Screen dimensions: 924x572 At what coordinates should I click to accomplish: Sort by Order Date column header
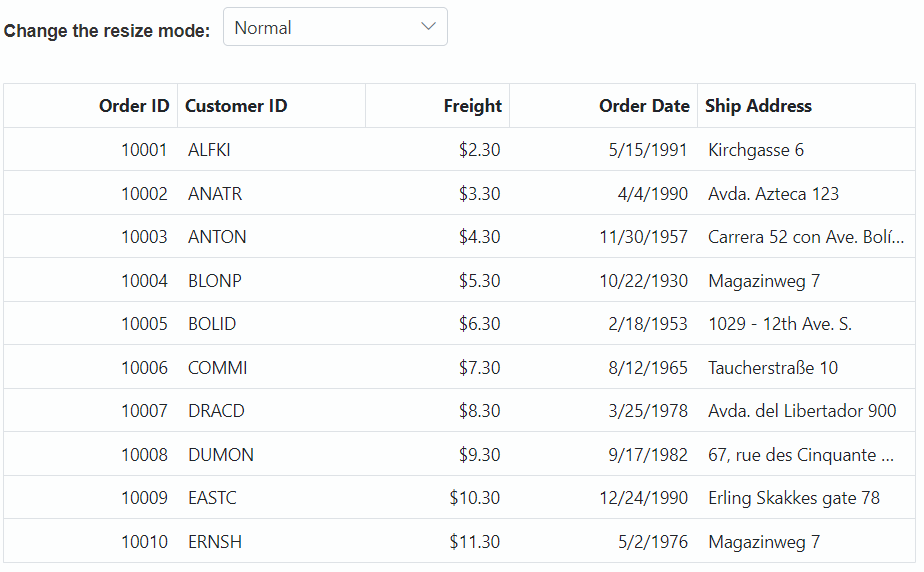point(603,106)
